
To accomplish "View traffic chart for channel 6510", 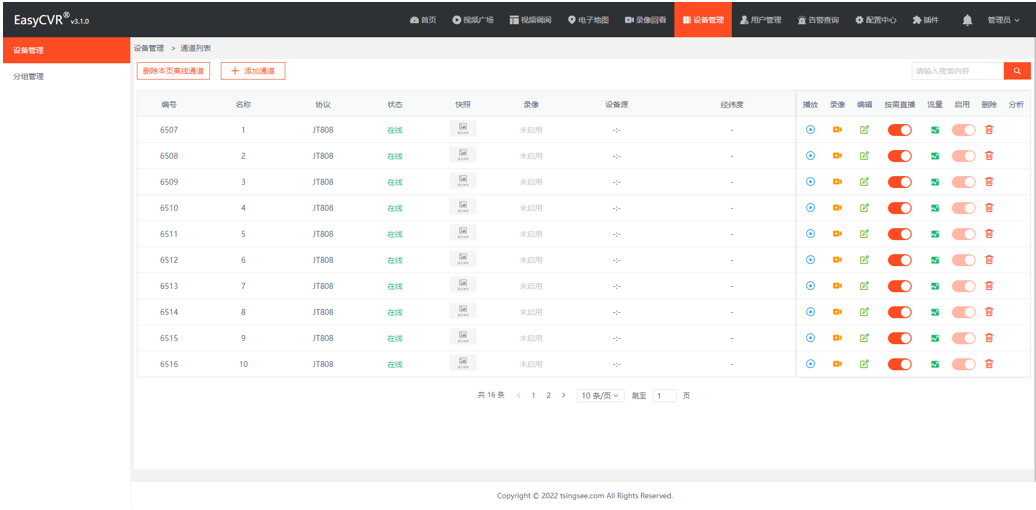I will coord(935,208).
